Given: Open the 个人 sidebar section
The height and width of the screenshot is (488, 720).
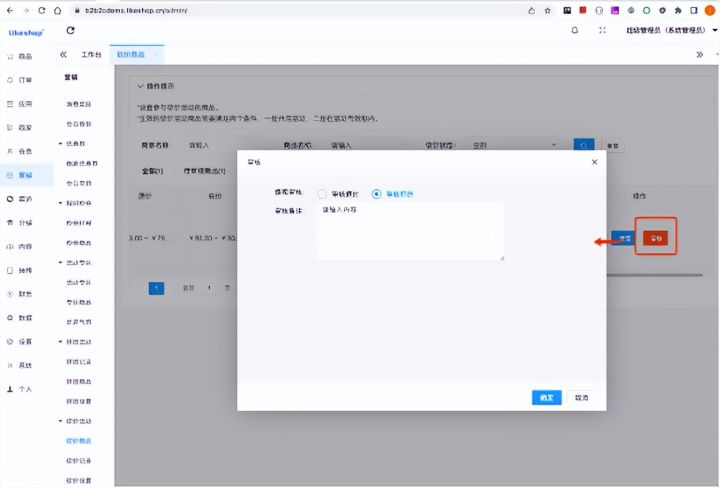Looking at the screenshot, I should point(20,389).
